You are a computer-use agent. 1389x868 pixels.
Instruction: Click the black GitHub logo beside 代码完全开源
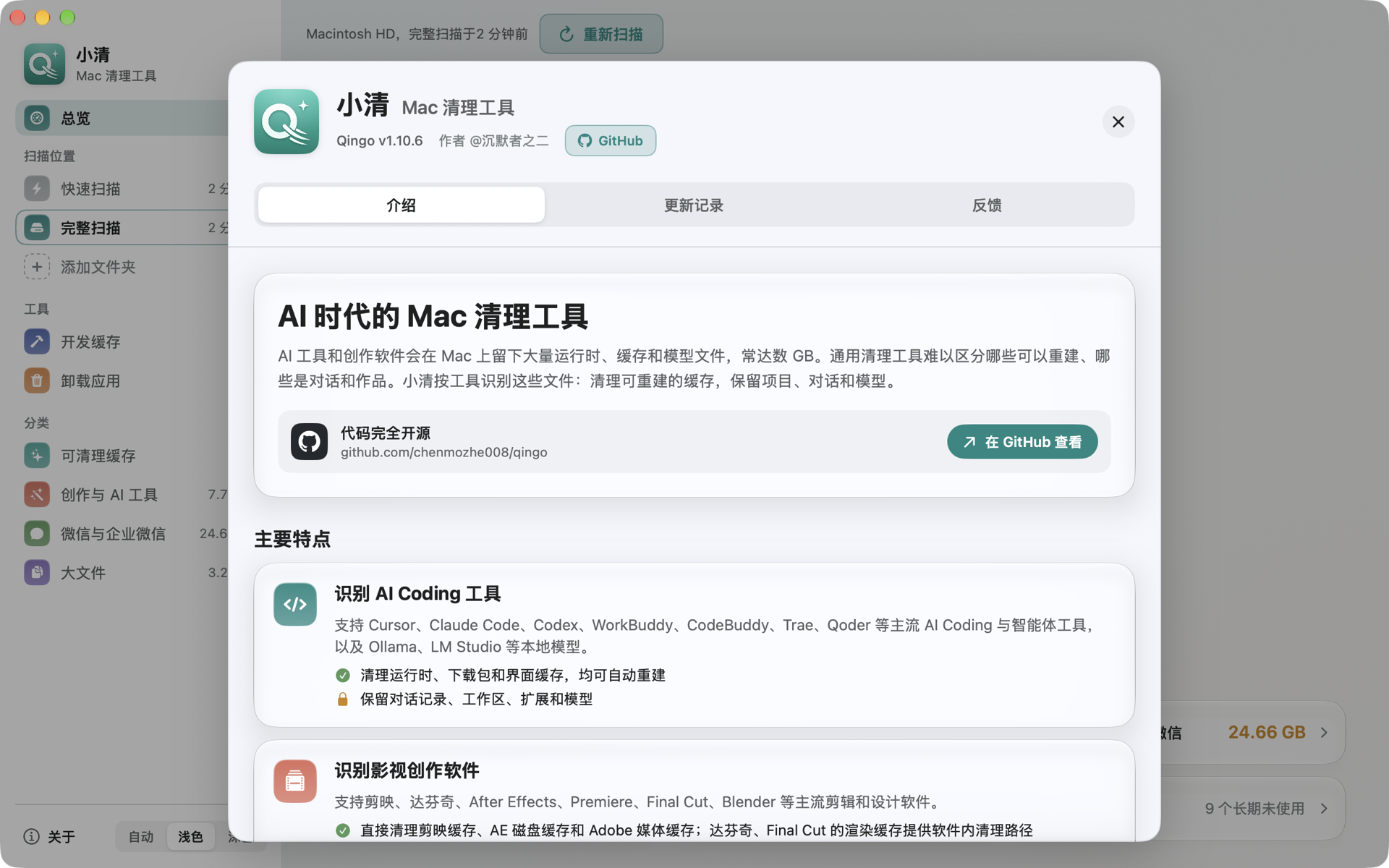tap(309, 441)
